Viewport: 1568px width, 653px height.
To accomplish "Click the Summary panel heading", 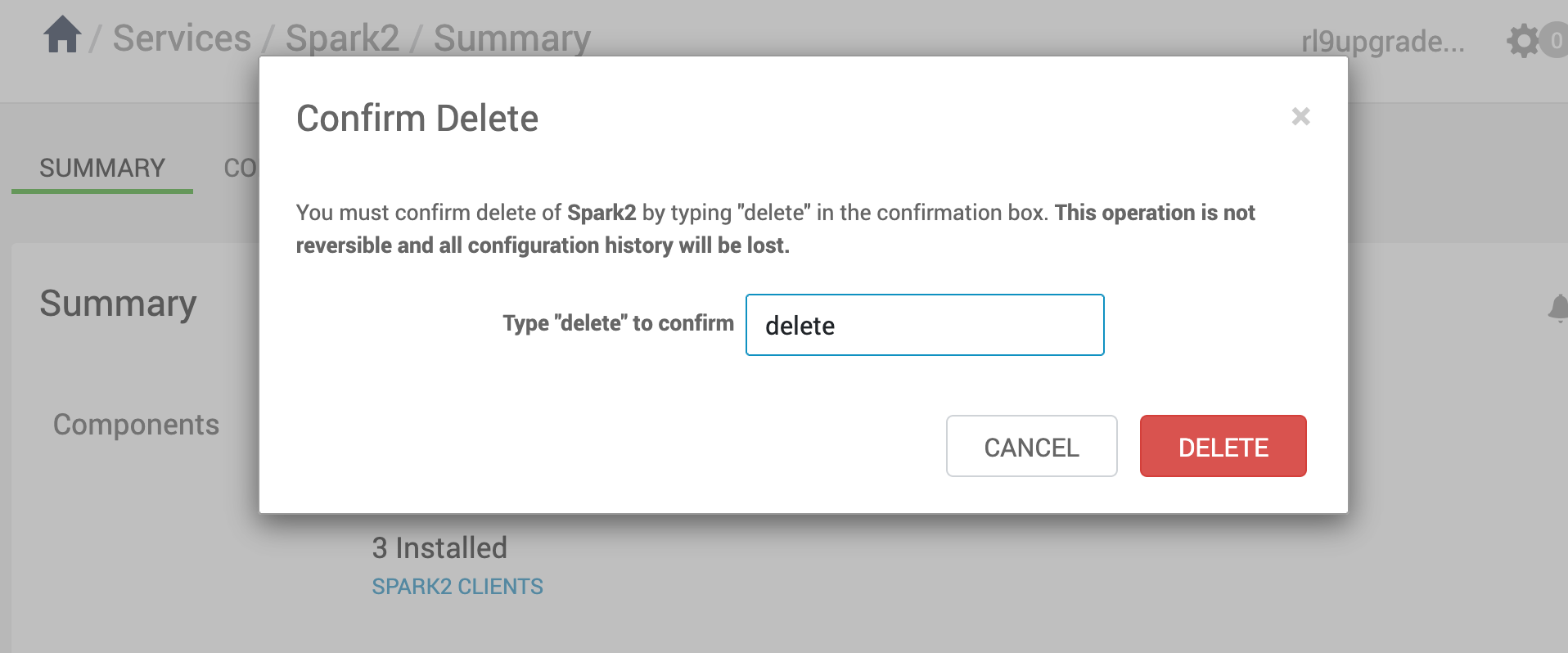I will (x=118, y=304).
